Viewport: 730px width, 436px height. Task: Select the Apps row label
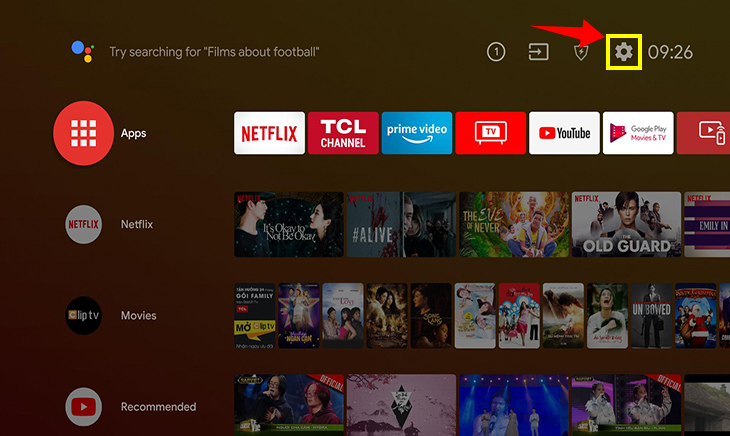tap(134, 133)
